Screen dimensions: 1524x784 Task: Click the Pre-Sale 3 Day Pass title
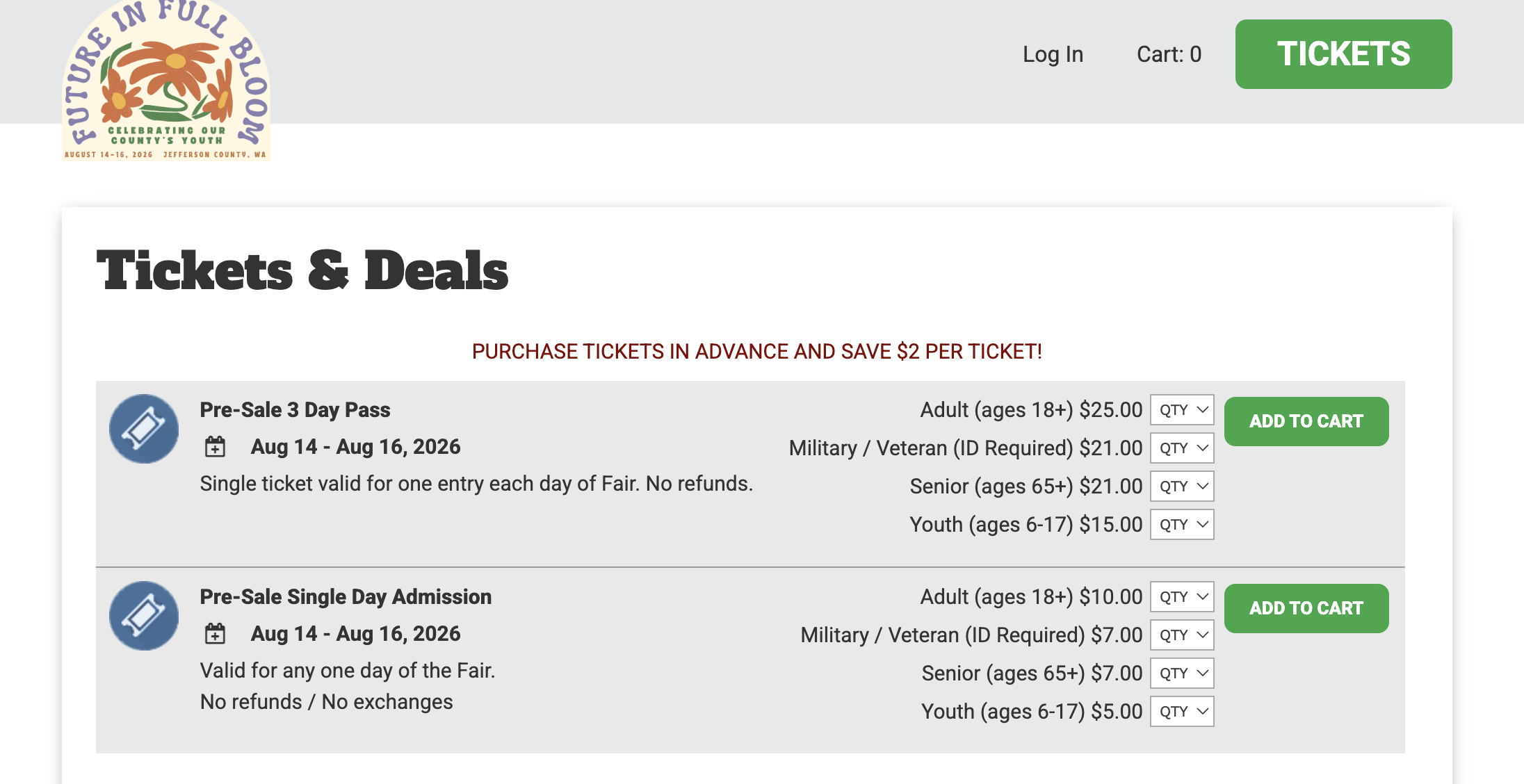point(295,410)
